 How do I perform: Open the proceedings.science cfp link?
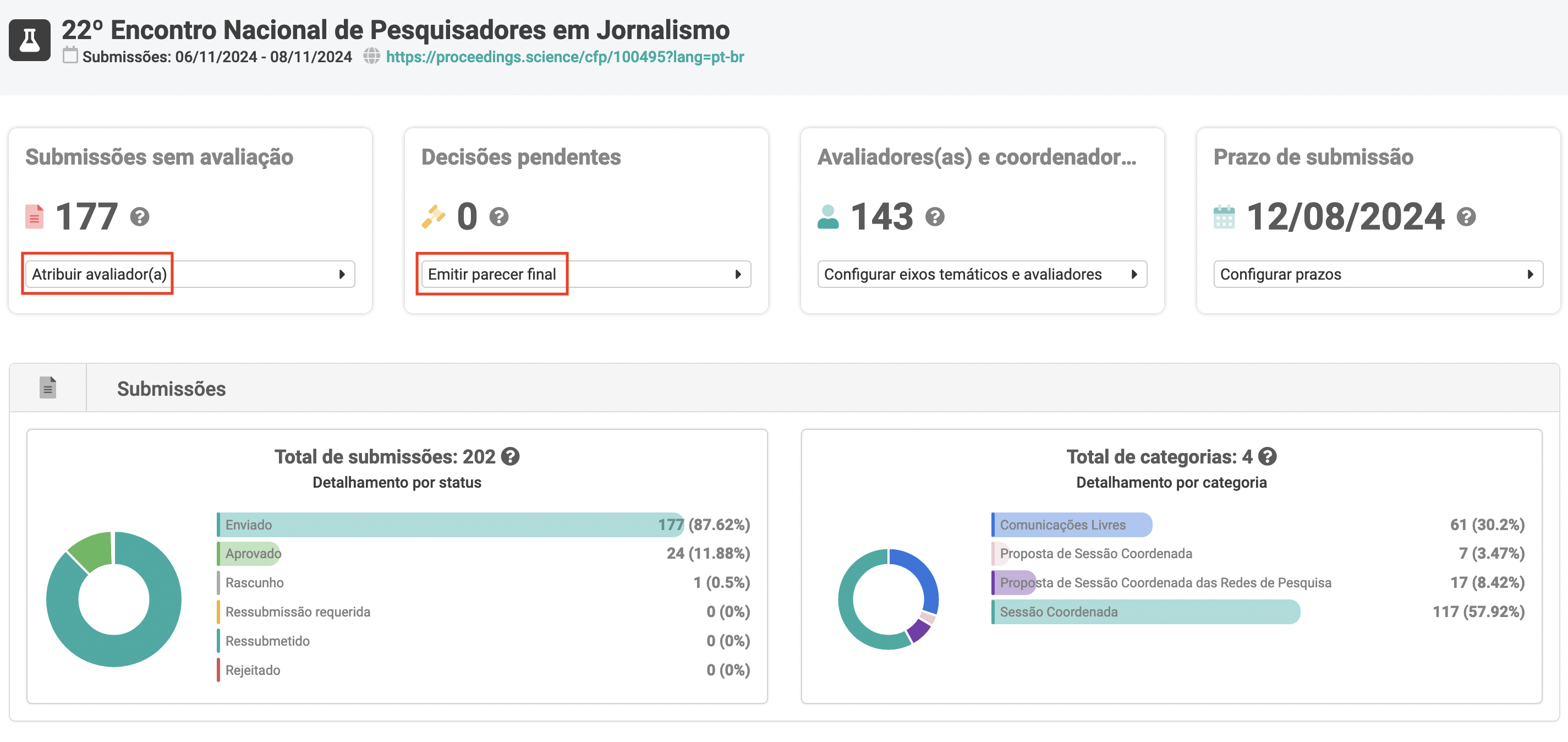[565, 57]
